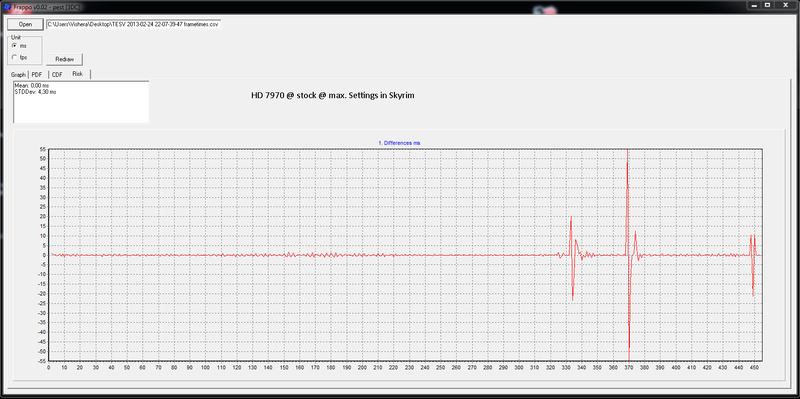The height and width of the screenshot is (399, 800).
Task: Click the Mean and STDDev statistics box
Action: pos(81,102)
